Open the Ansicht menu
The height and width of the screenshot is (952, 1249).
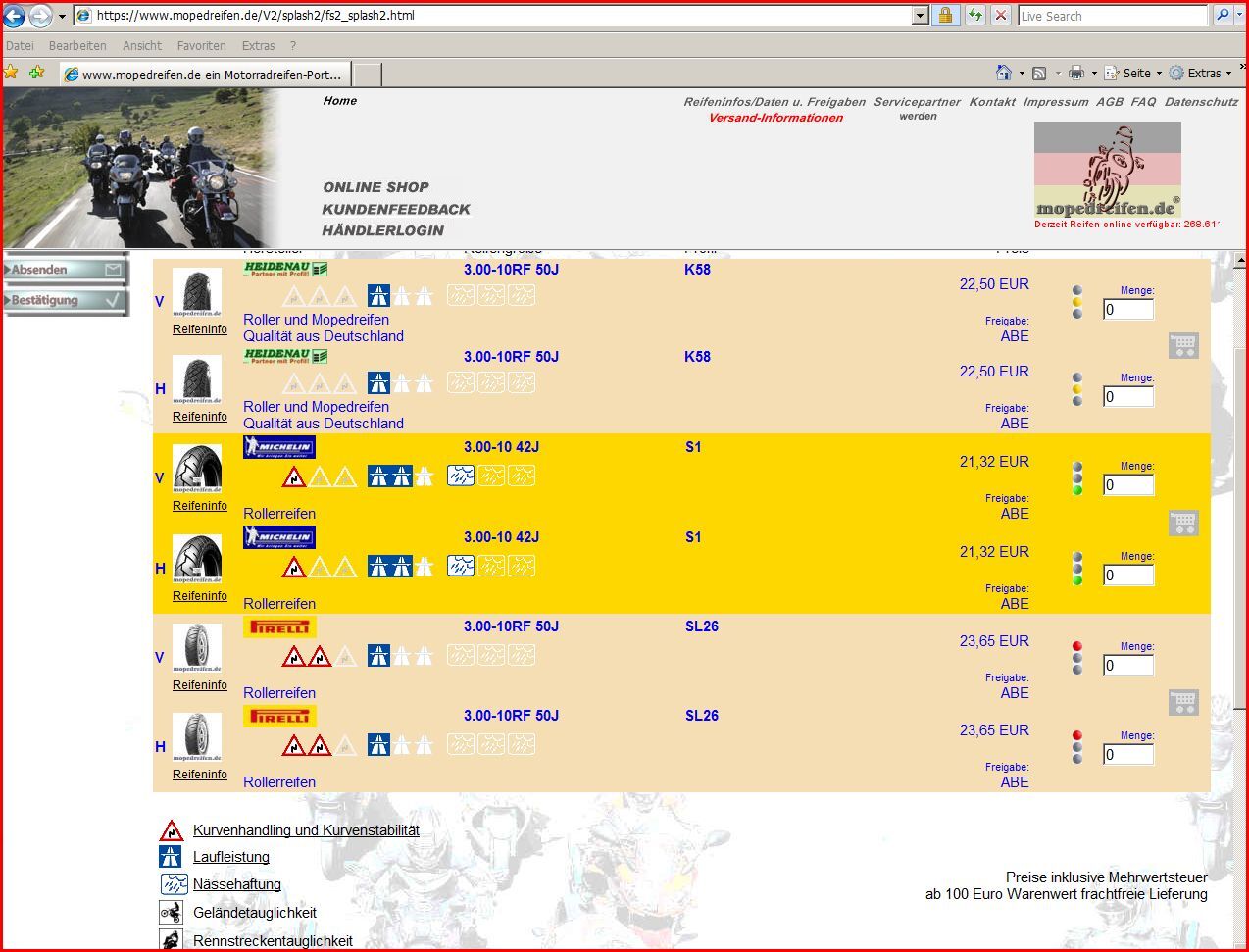point(142,45)
